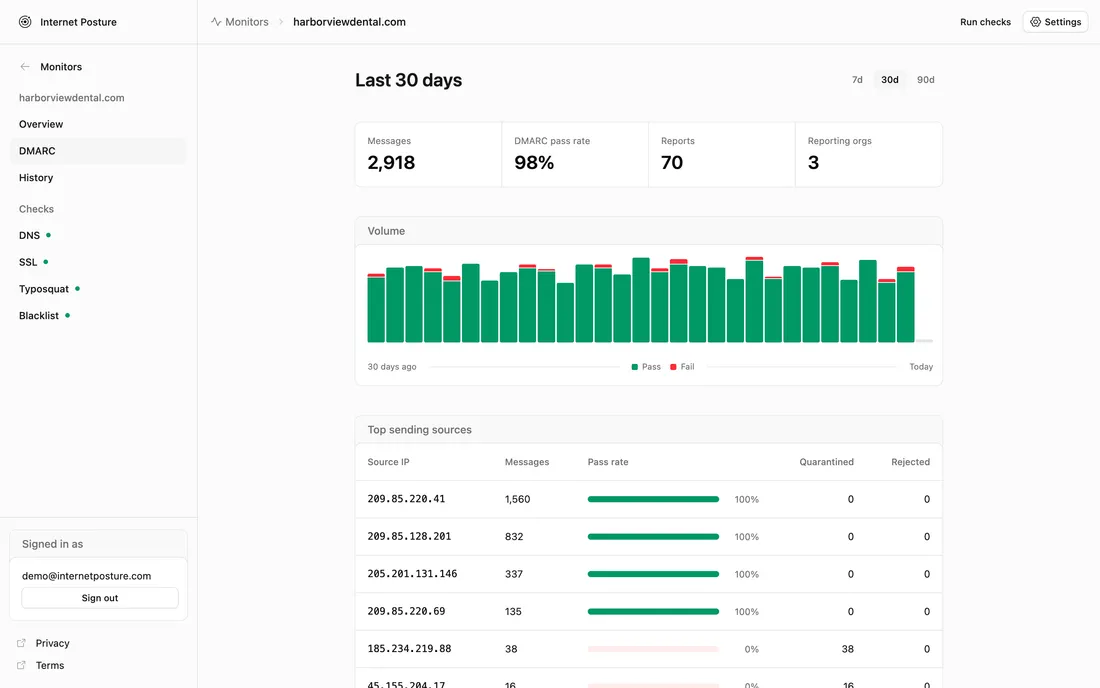This screenshot has height=688, width=1100.
Task: Open the Privacy link
Action: [53, 643]
